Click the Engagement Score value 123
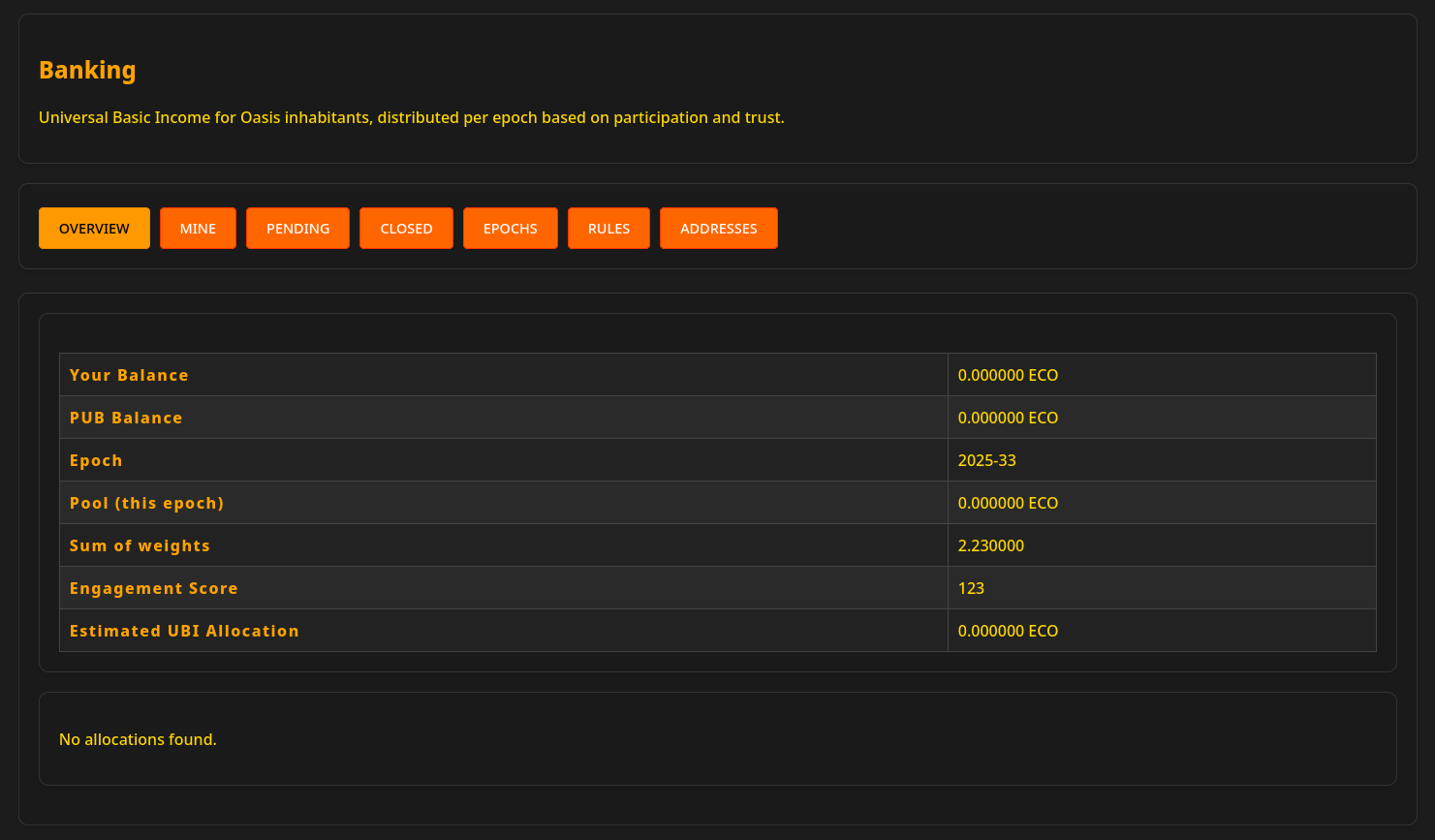This screenshot has width=1435, height=840. [x=971, y=588]
